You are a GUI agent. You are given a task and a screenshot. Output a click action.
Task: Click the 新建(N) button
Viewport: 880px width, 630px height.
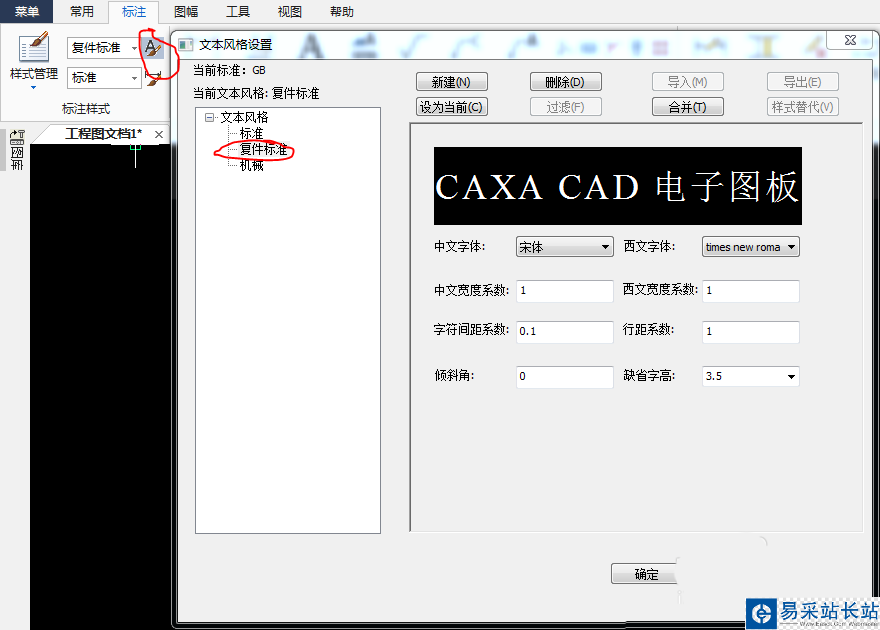click(451, 82)
